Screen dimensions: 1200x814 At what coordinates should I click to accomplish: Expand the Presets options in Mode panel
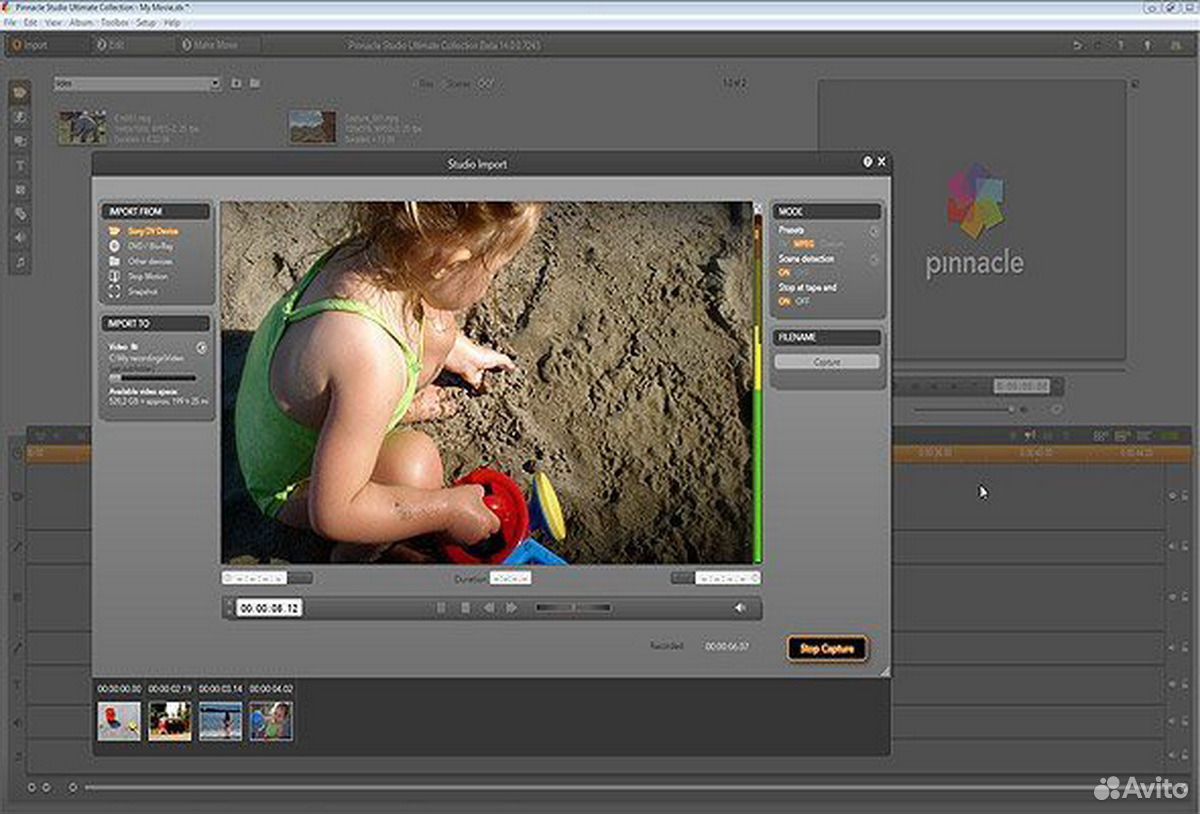pos(874,231)
